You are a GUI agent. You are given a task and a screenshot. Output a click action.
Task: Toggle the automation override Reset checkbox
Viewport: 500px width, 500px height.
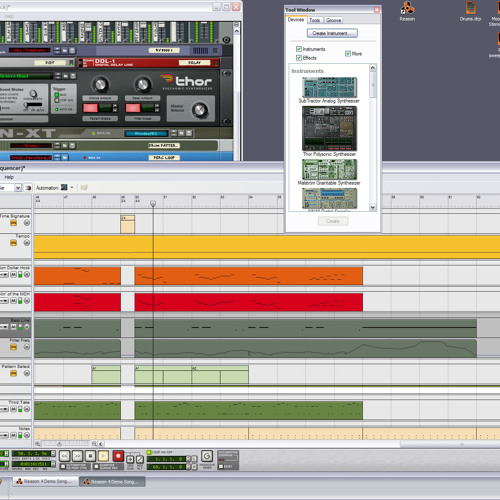pos(221,466)
